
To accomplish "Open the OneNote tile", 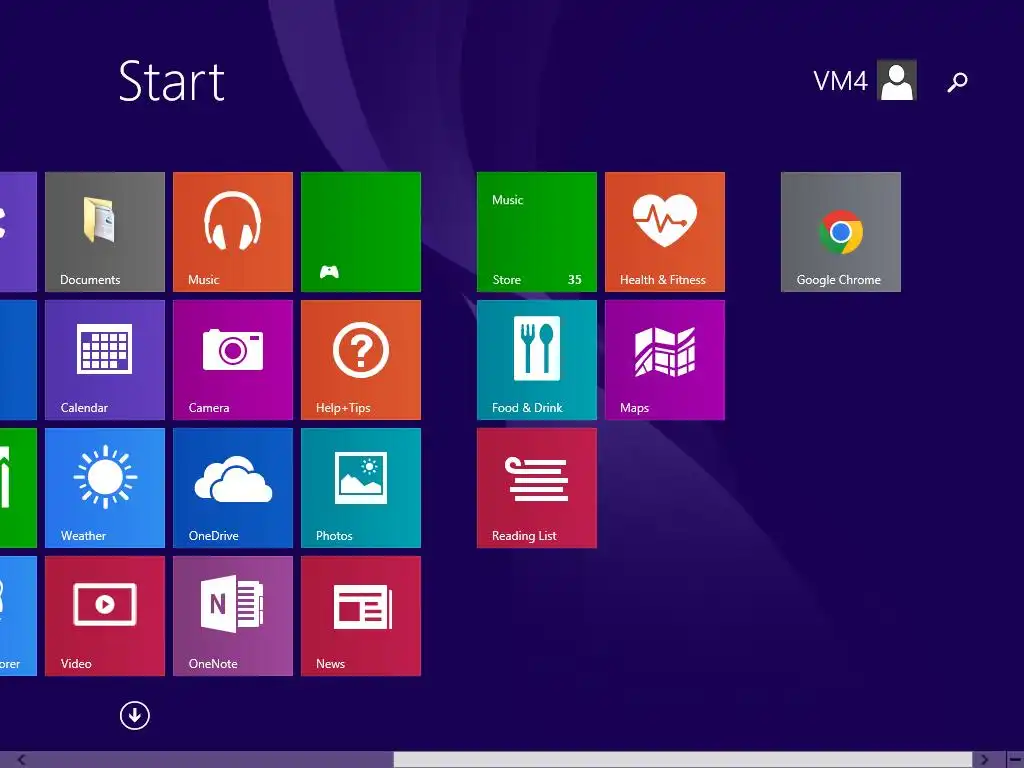I will pyautogui.click(x=232, y=616).
